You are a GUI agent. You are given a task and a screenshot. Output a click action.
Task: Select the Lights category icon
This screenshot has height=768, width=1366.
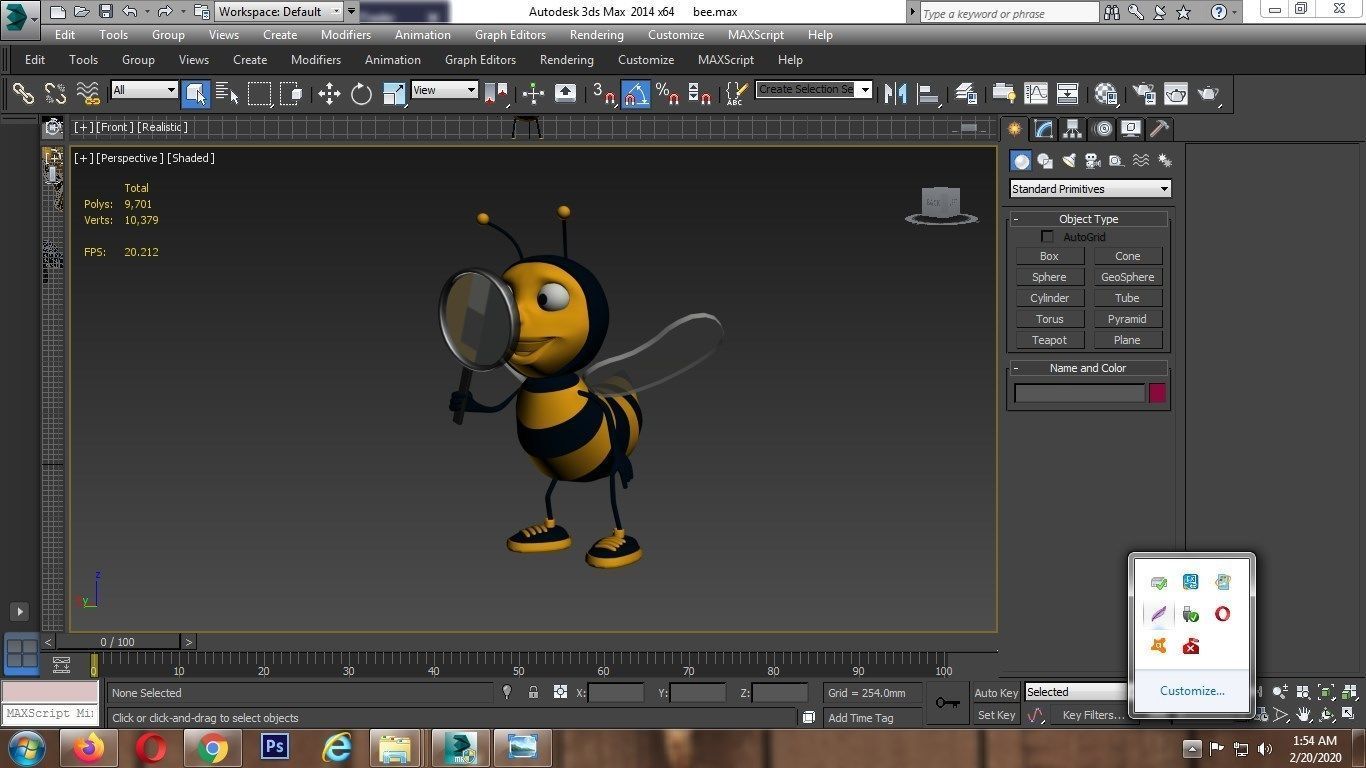point(1069,161)
